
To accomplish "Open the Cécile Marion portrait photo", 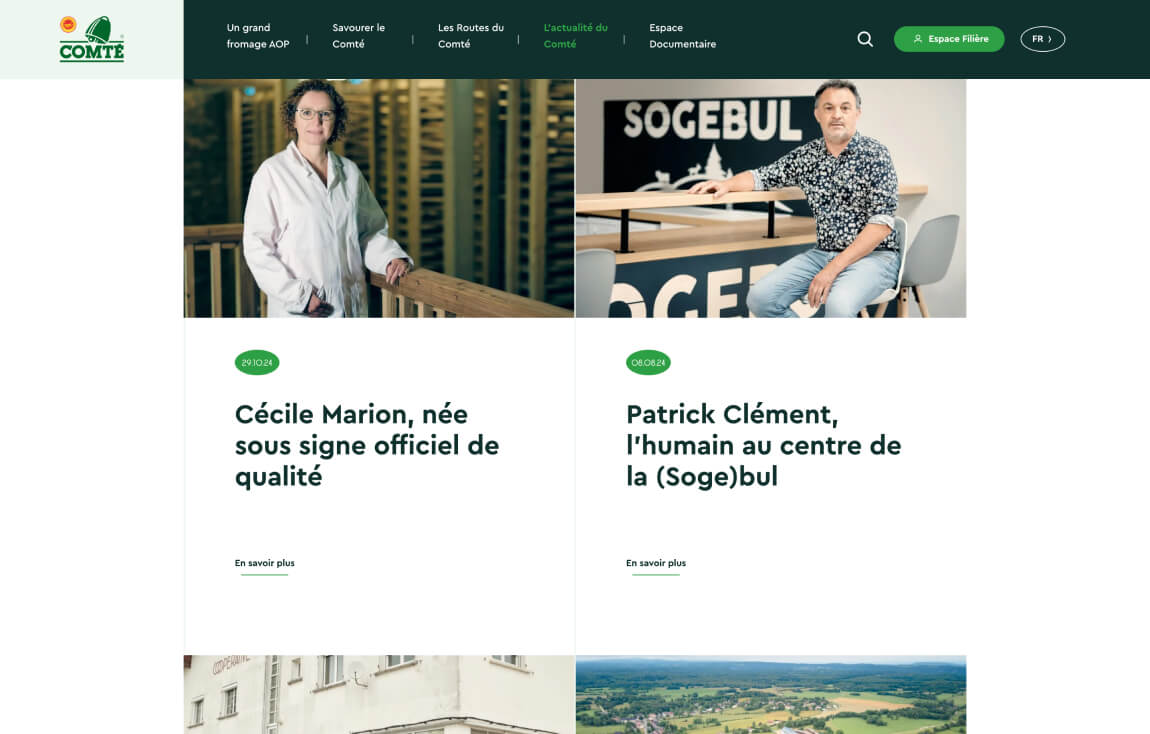I will point(379,198).
